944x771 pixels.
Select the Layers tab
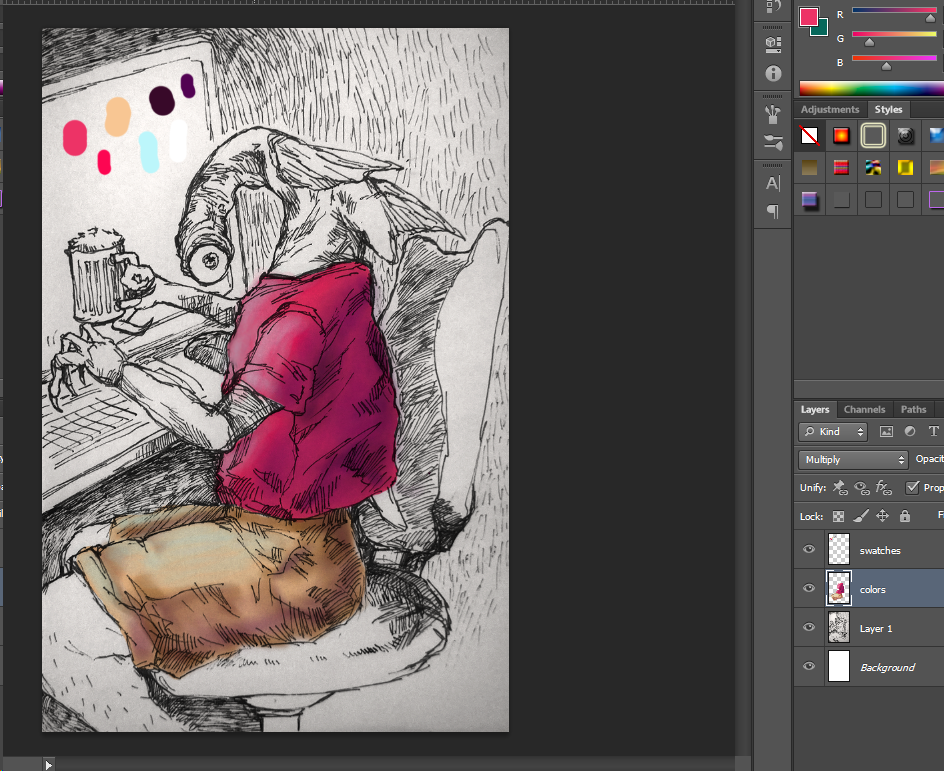815,409
